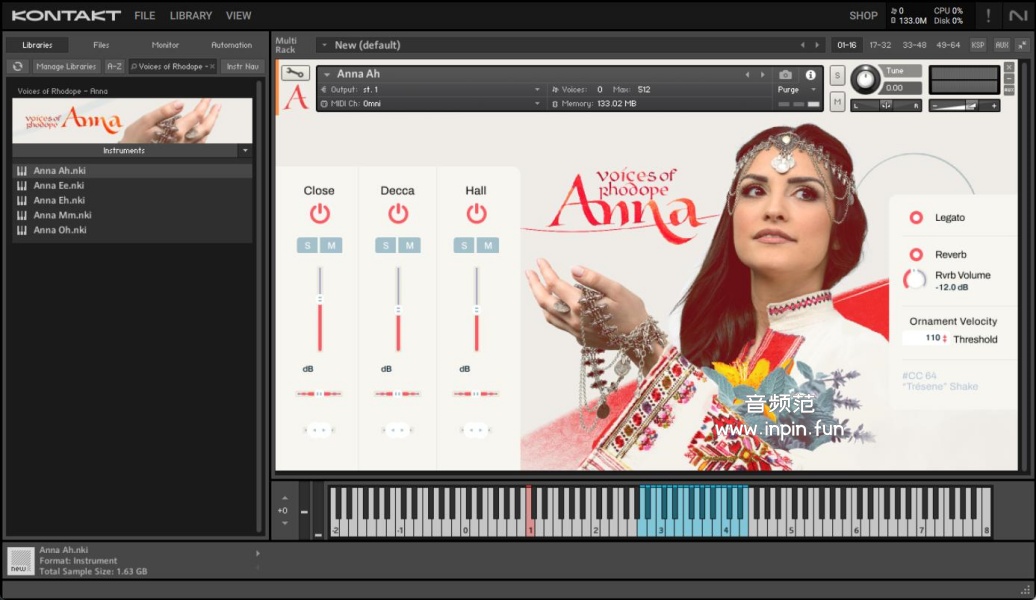Mute the Anna Ah instrument in header
This screenshot has height=600, width=1036.
pyautogui.click(x=836, y=102)
